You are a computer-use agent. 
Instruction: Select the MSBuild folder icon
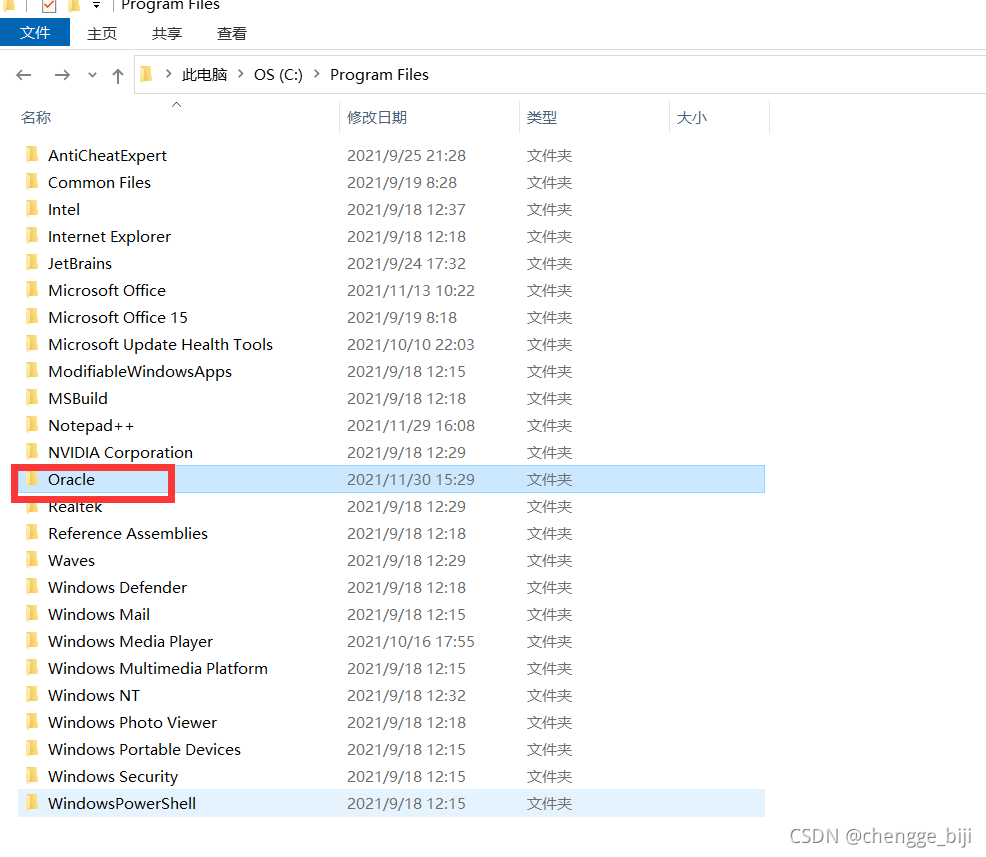[x=32, y=398]
